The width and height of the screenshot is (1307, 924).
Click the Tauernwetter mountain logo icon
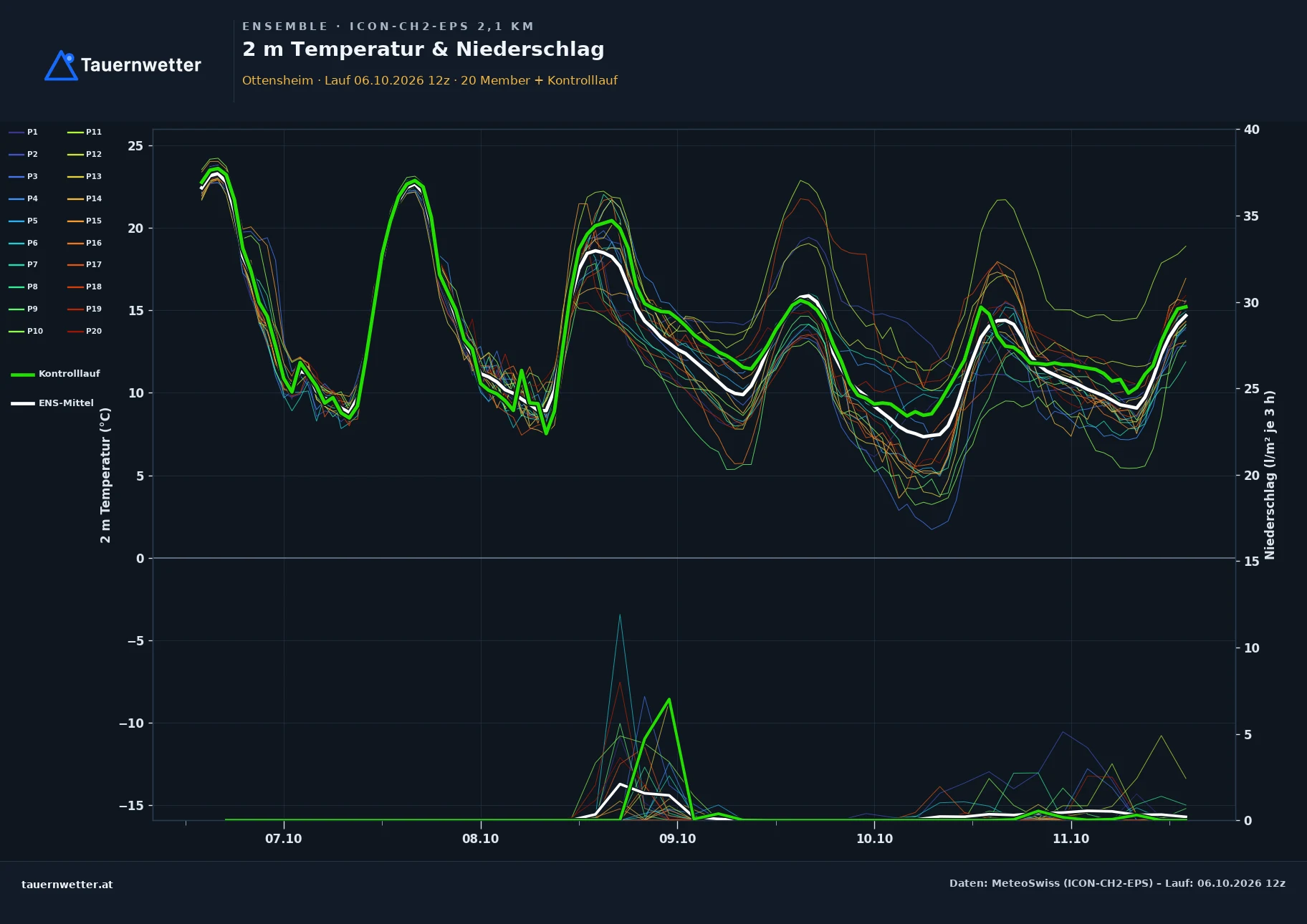pos(61,65)
